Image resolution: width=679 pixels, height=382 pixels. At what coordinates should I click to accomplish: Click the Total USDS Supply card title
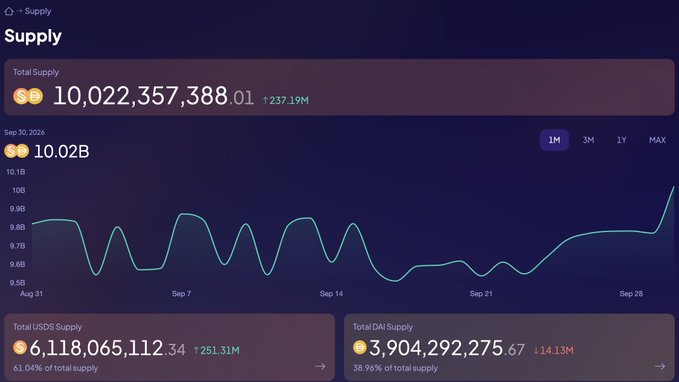47,327
